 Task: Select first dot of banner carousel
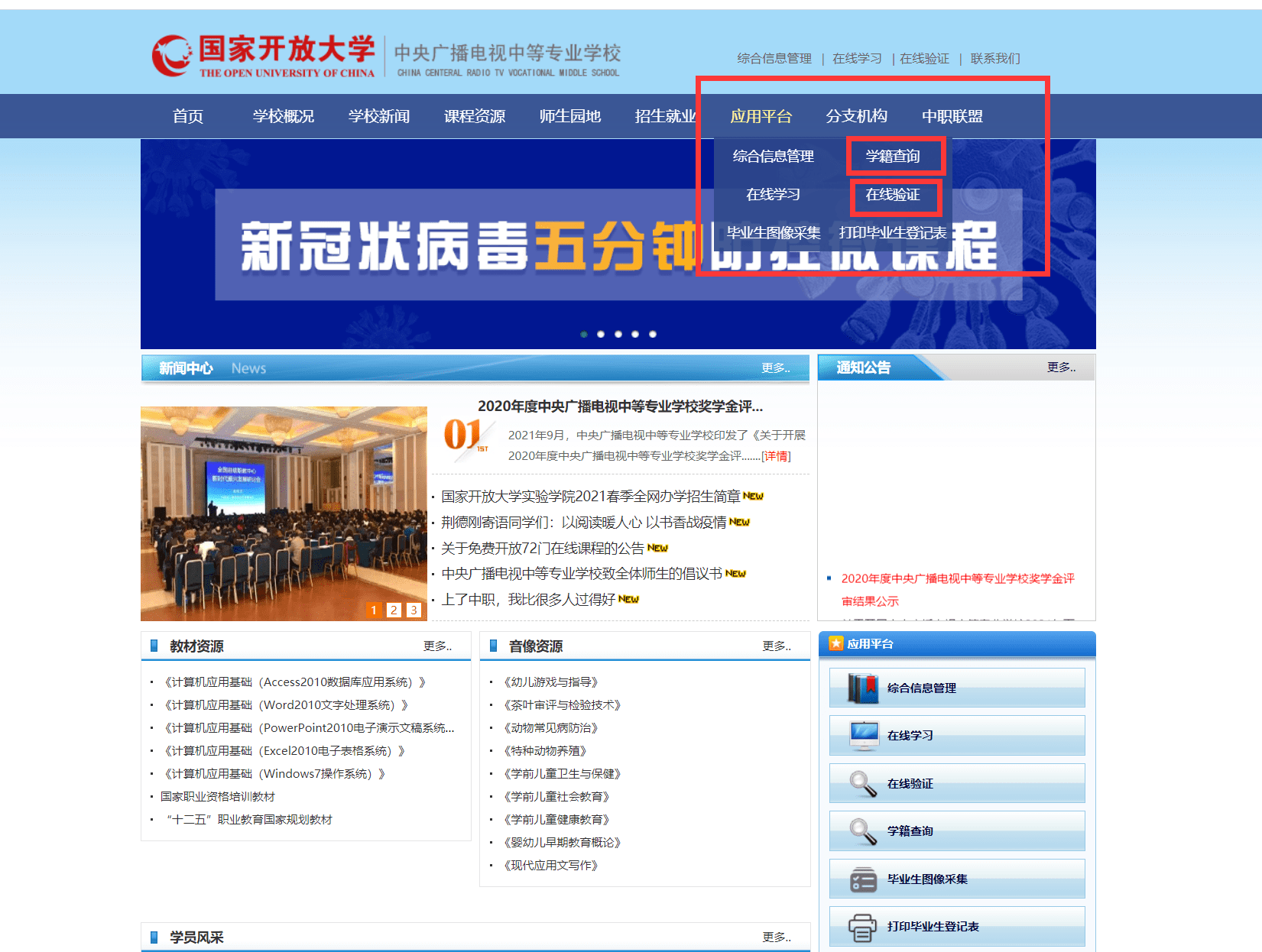[584, 334]
